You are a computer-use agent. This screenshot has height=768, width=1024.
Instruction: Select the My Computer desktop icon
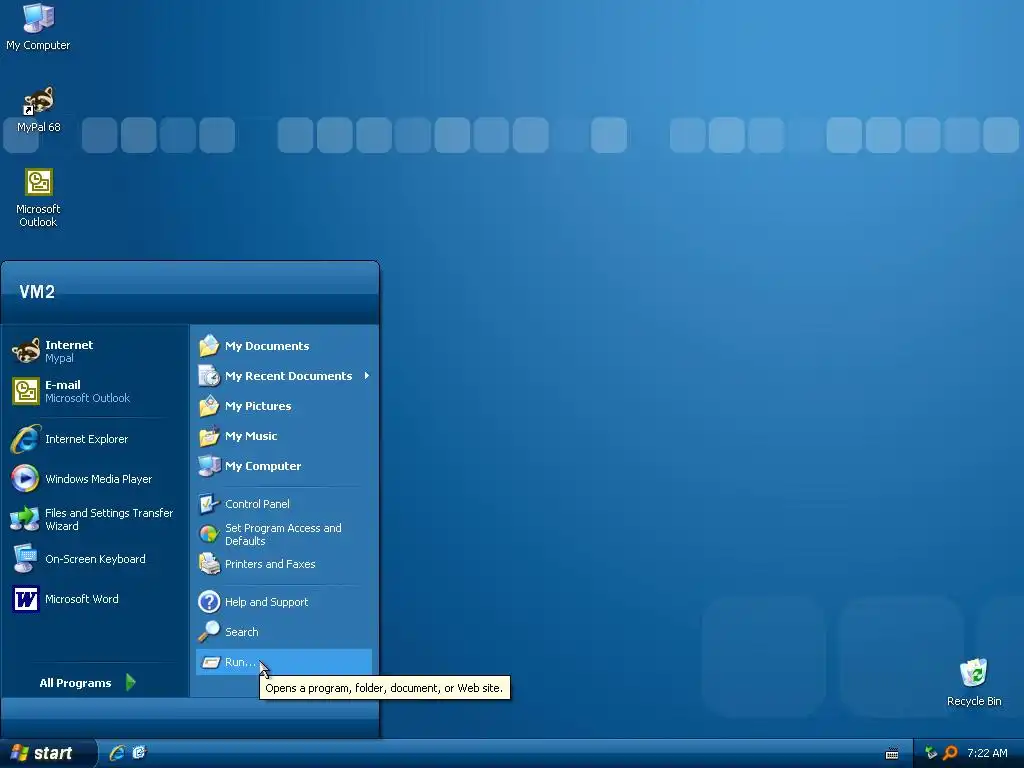[x=38, y=27]
